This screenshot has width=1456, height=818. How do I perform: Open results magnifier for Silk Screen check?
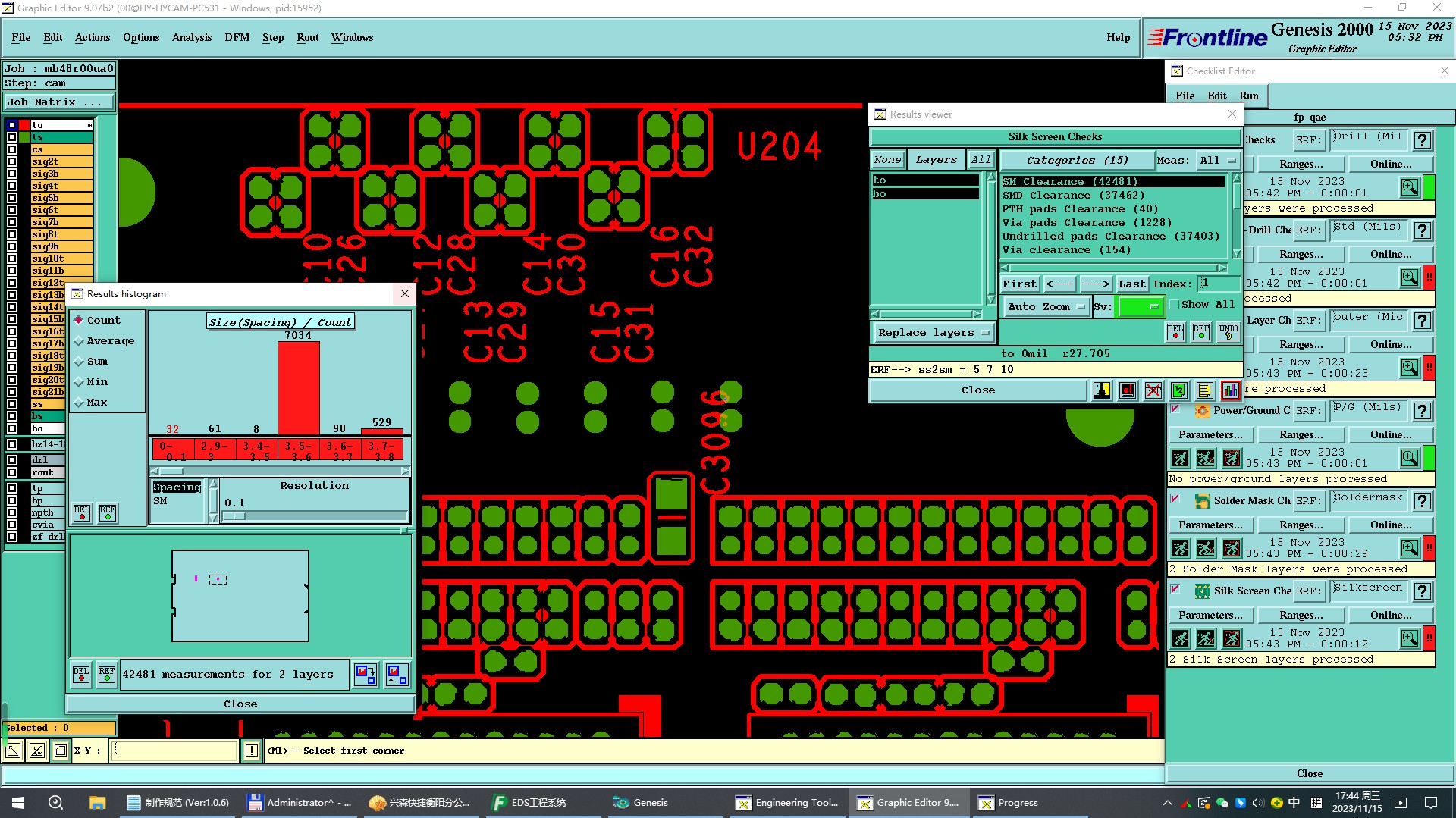click(1410, 638)
